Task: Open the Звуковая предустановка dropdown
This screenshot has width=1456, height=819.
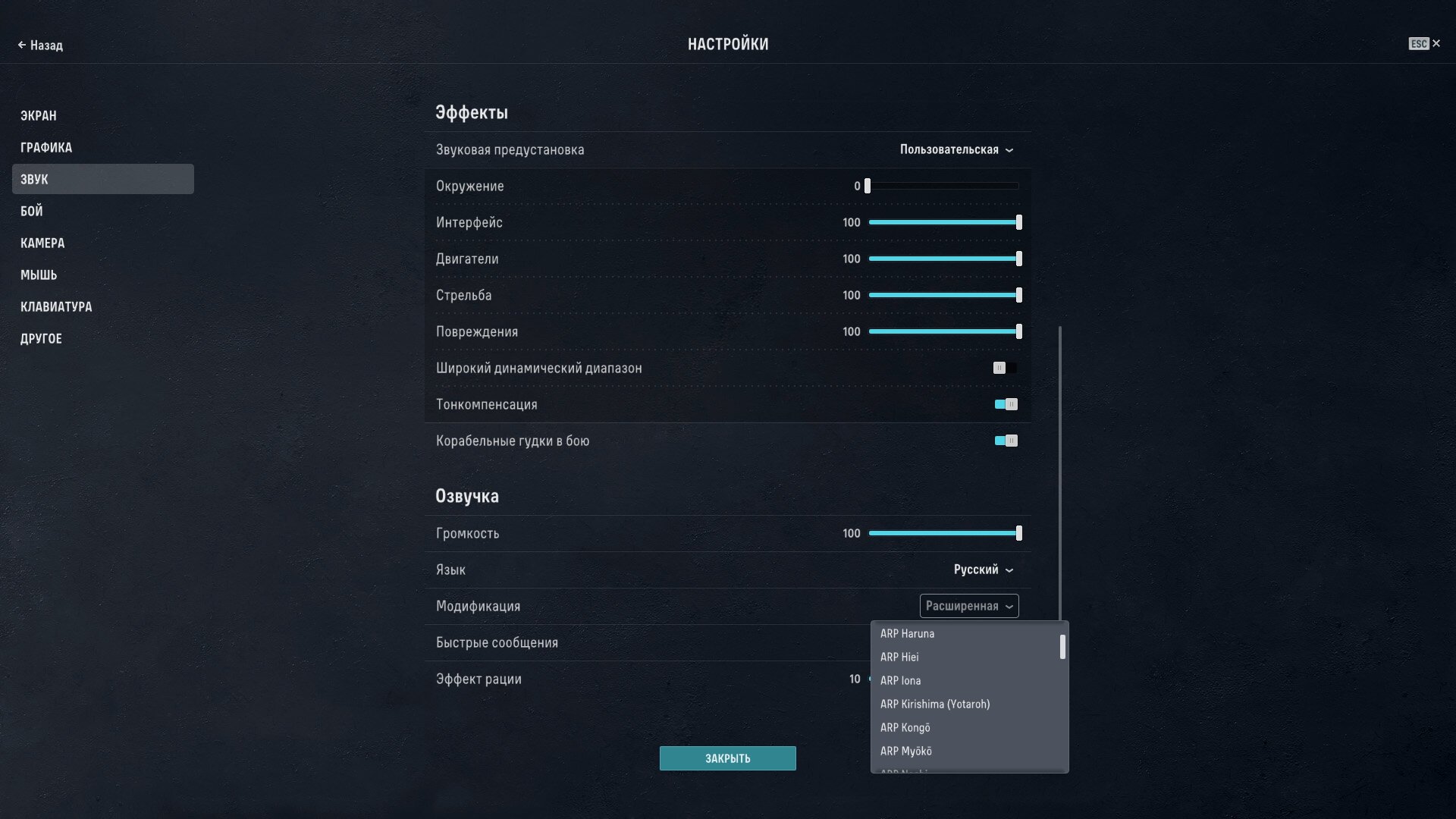Action: pyautogui.click(x=956, y=149)
